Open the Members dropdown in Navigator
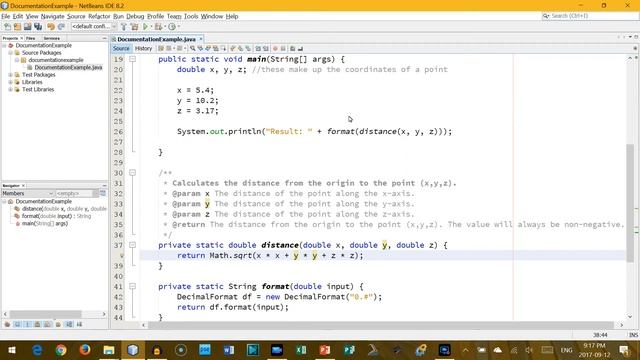Image resolution: width=640 pixels, height=360 pixels. [x=28, y=193]
